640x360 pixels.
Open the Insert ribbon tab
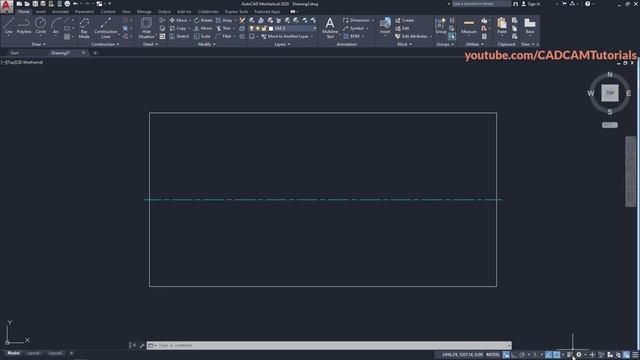coord(41,12)
